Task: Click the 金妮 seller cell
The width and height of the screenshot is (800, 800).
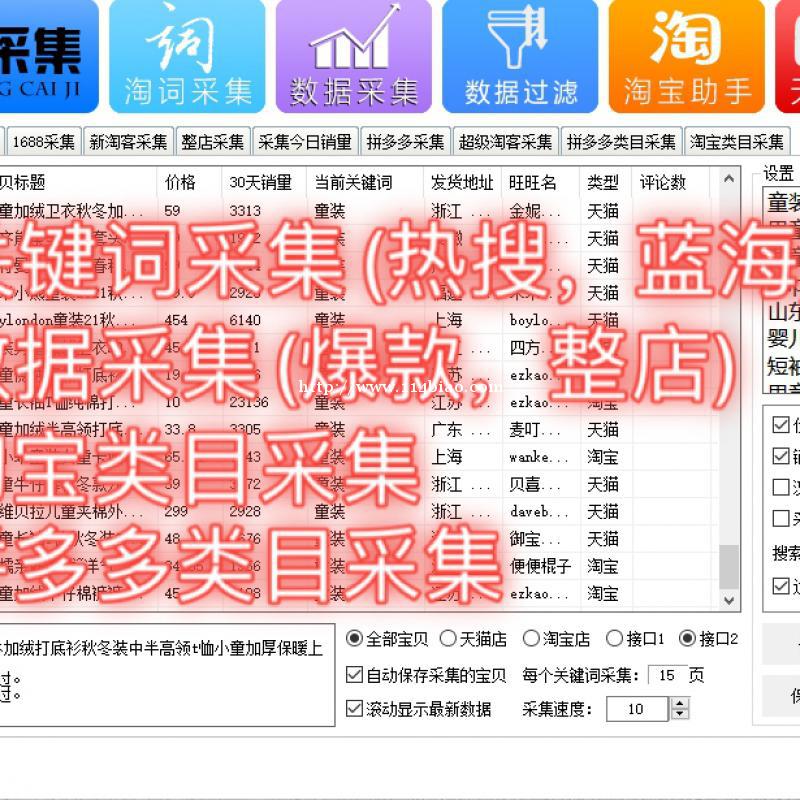Action: [x=540, y=211]
